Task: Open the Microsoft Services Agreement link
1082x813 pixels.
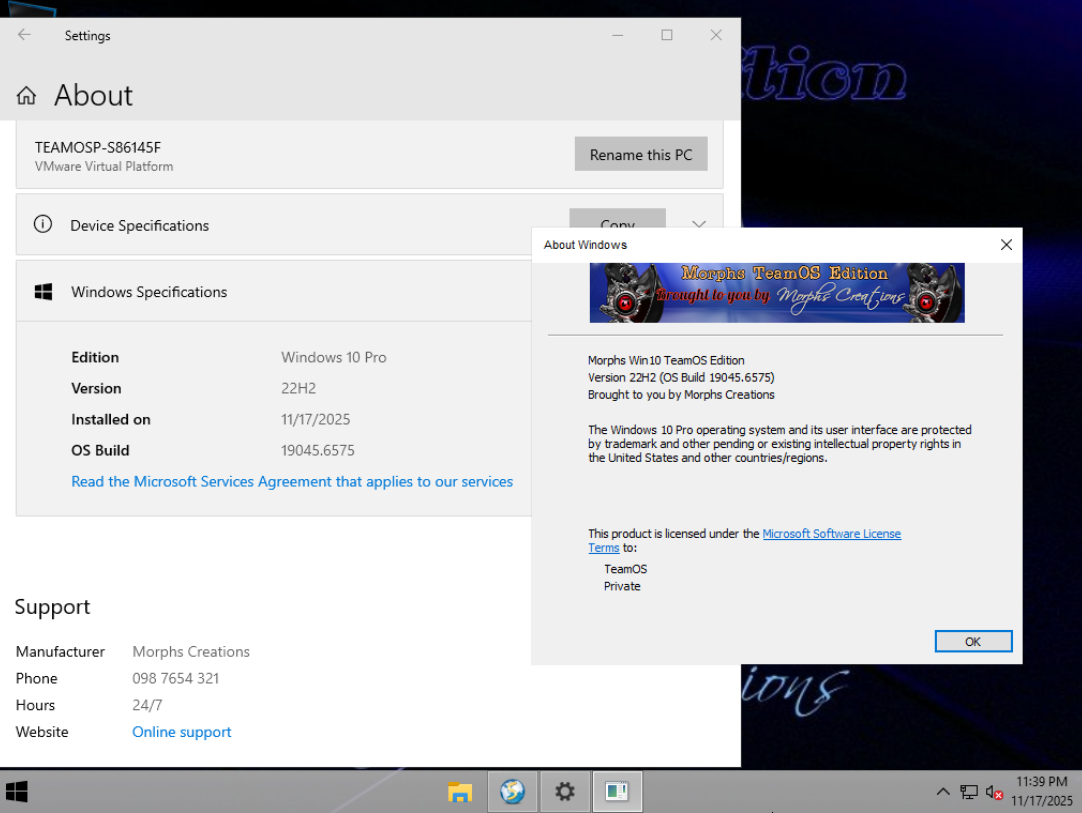Action: [x=292, y=482]
